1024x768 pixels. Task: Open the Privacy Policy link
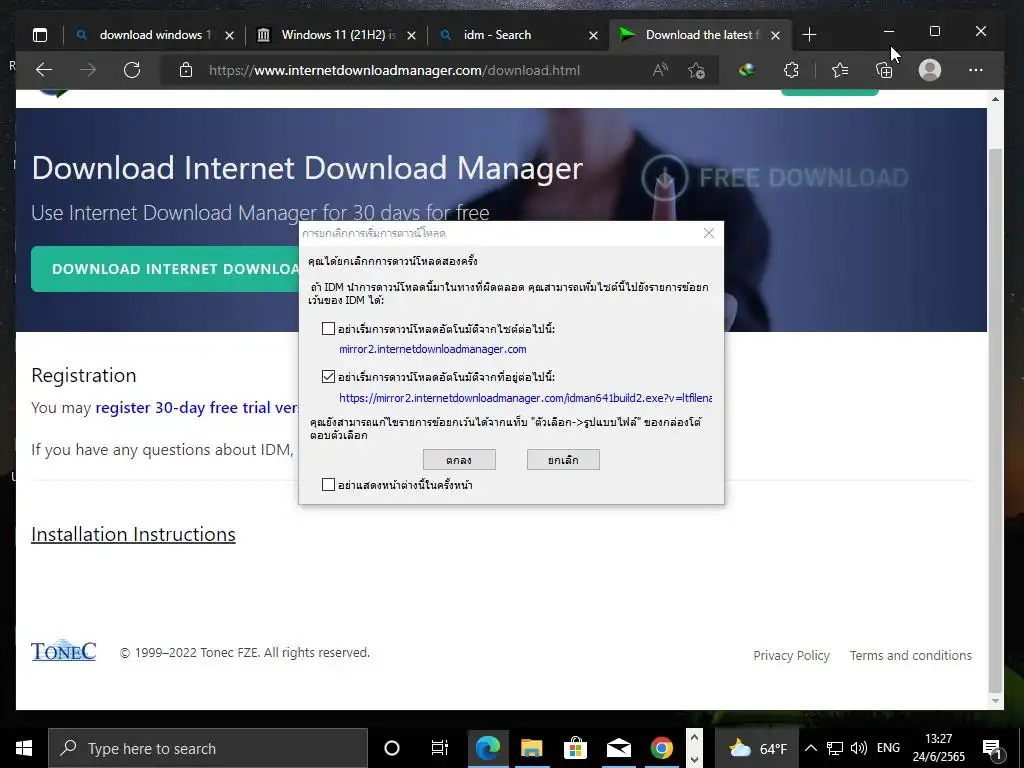pyautogui.click(x=792, y=655)
